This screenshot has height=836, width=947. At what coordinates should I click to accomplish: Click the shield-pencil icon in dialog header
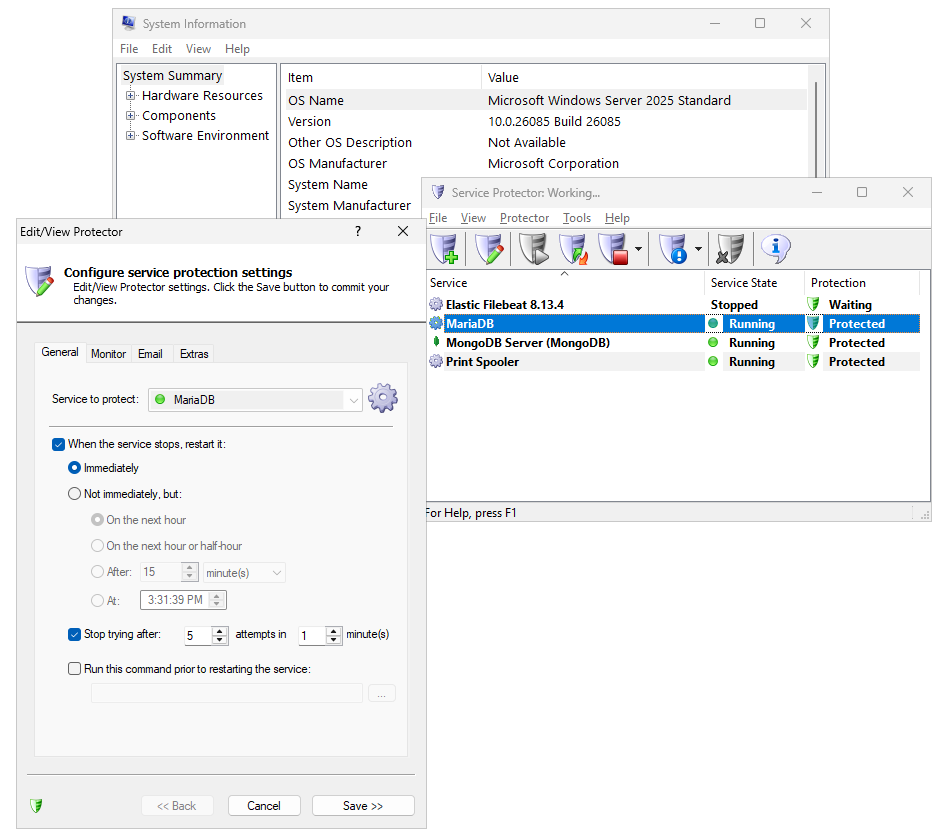(x=40, y=281)
